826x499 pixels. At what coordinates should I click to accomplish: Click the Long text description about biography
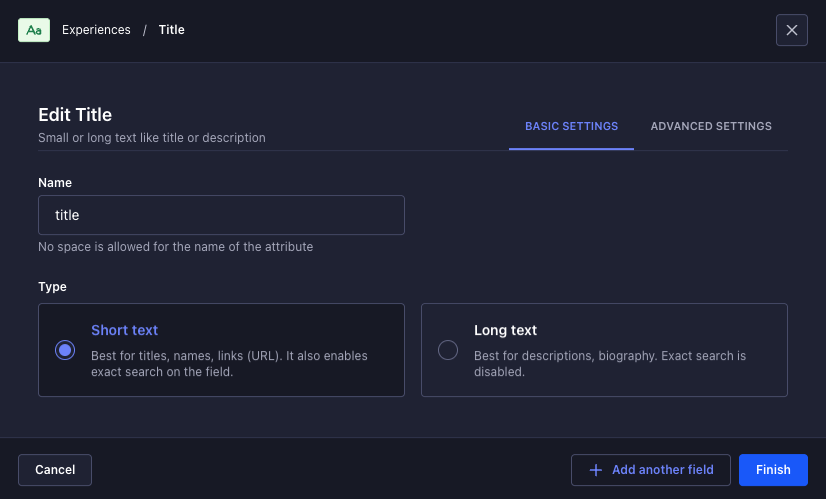609,364
